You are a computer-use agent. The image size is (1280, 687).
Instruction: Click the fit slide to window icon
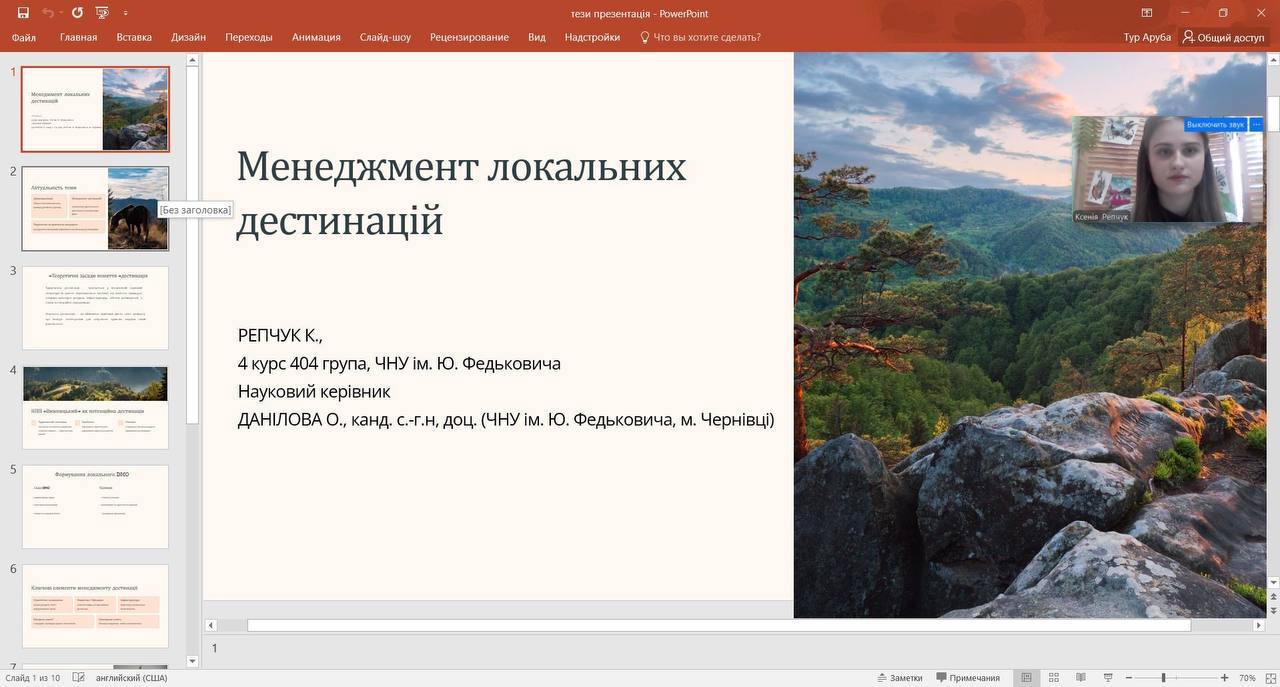1270,678
